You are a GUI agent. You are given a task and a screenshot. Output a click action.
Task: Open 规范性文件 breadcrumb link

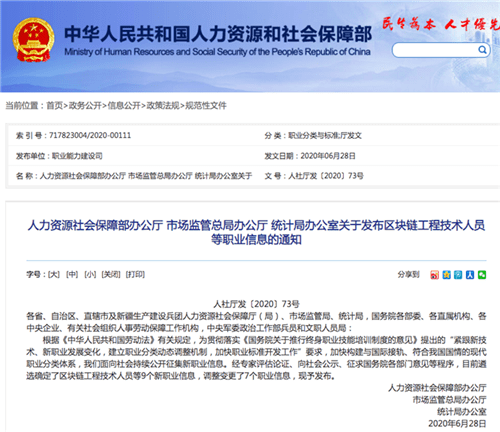point(206,106)
